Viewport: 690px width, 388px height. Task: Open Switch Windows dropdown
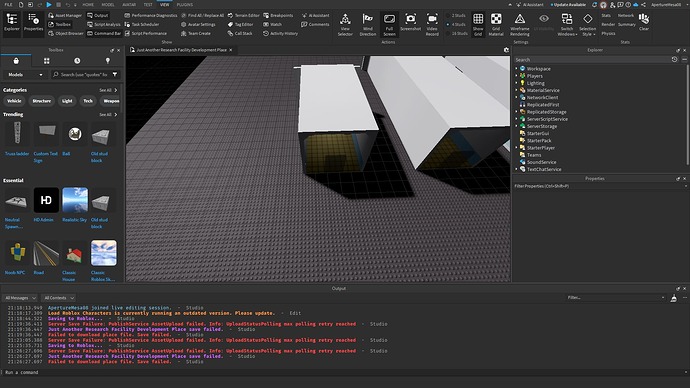(567, 24)
